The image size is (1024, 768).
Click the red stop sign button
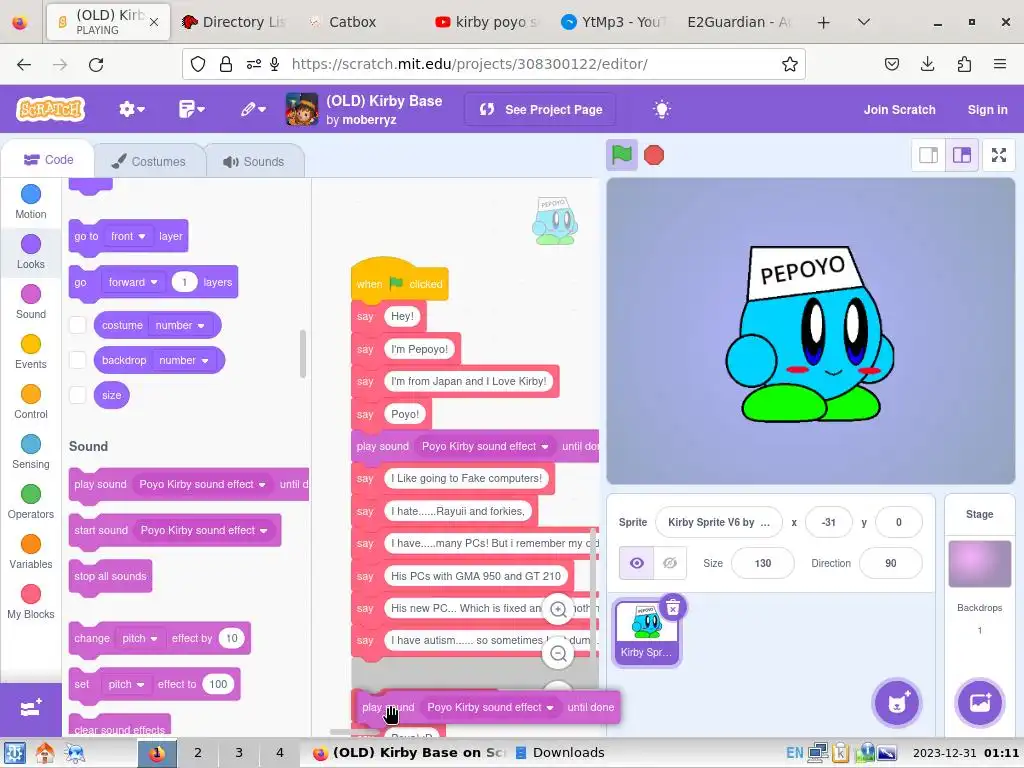point(654,155)
